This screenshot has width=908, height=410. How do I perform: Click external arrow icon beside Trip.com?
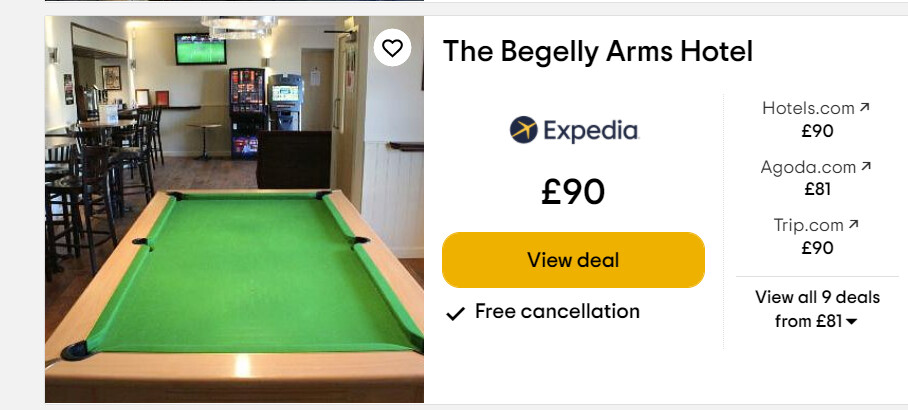coord(854,225)
